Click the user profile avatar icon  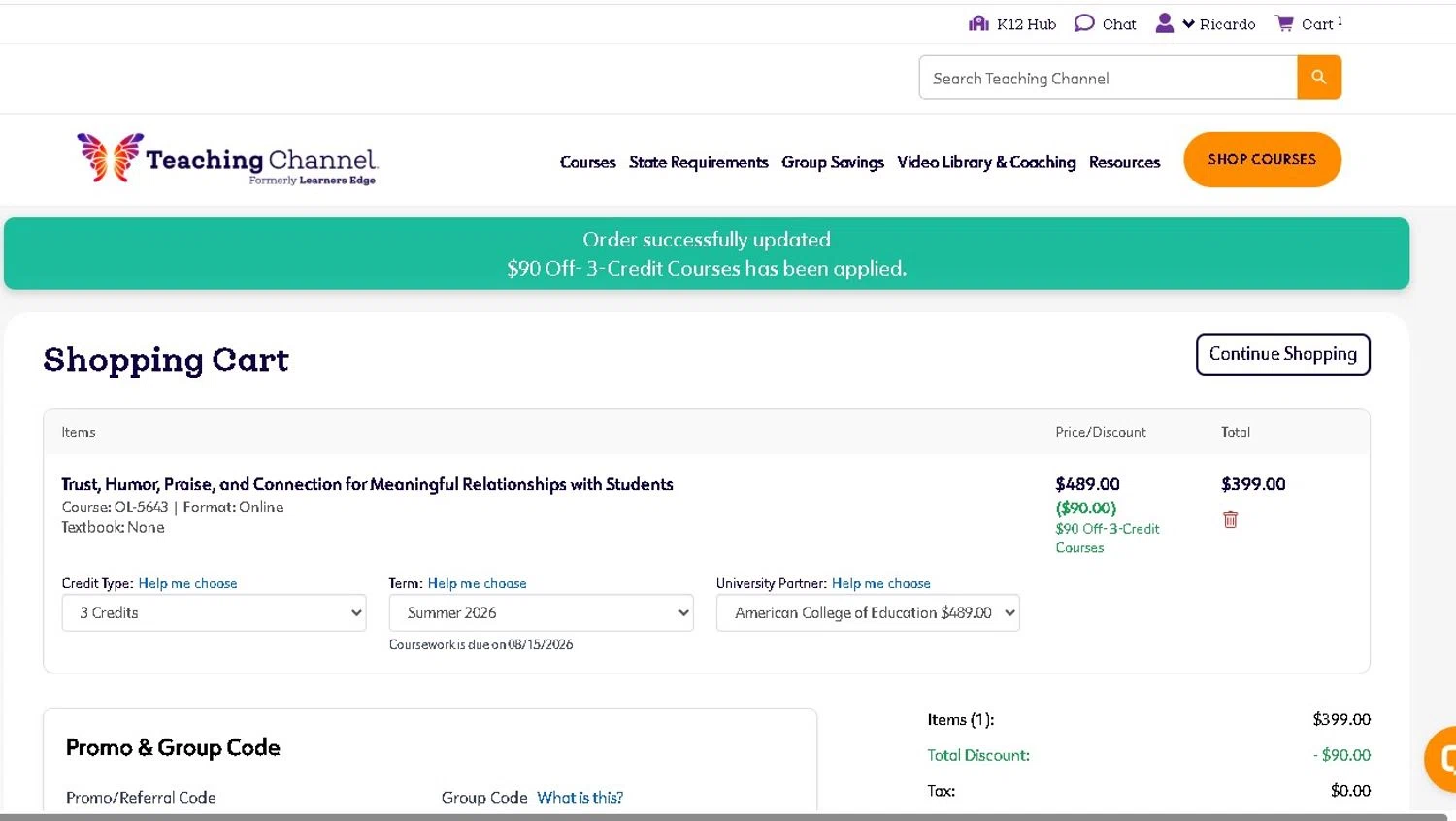point(1165,23)
